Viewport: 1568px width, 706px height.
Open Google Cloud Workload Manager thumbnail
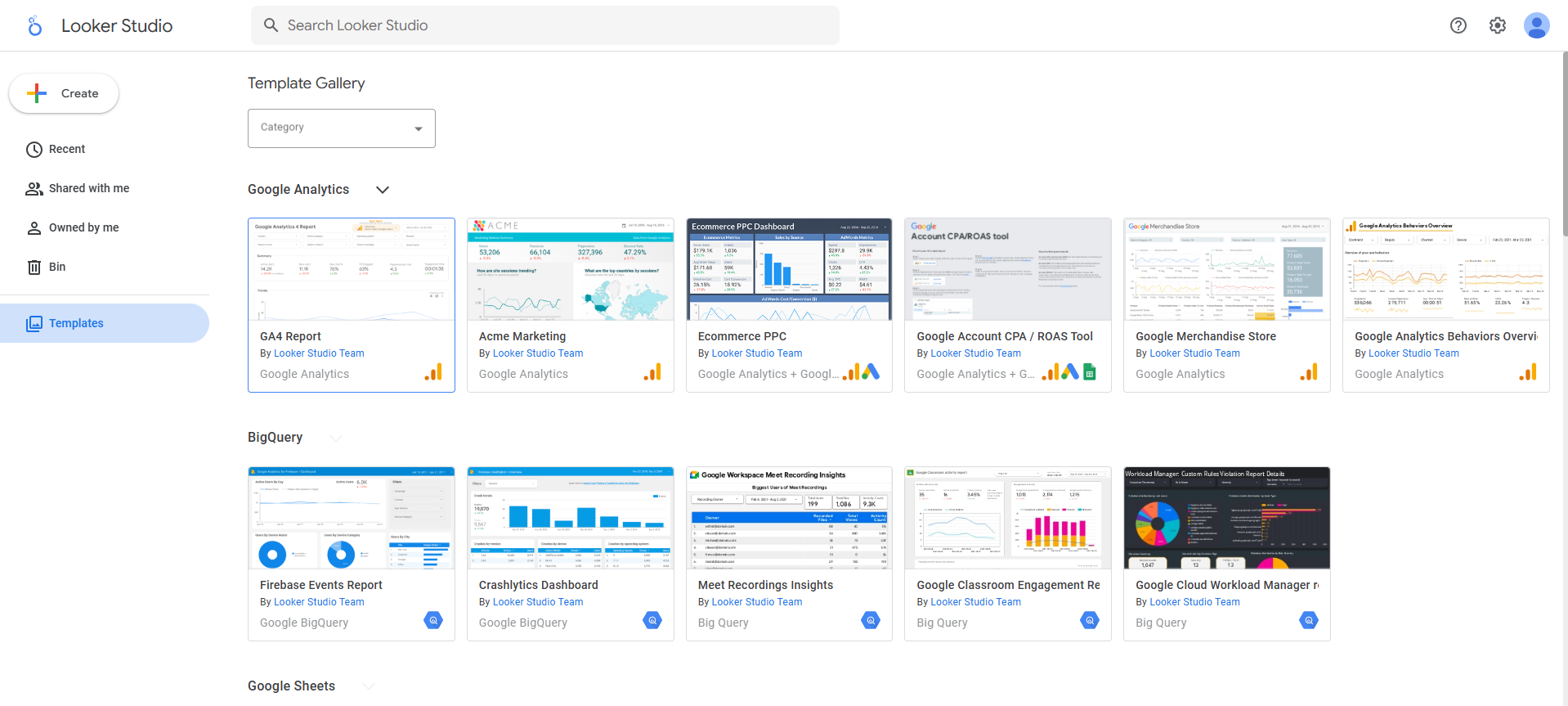point(1227,518)
